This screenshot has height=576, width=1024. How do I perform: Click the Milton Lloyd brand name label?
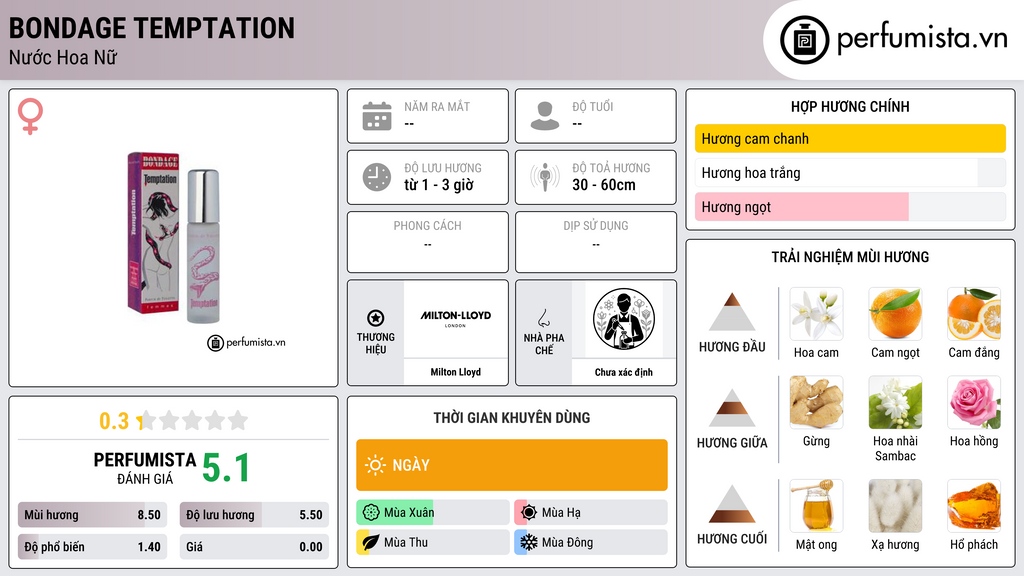click(456, 372)
